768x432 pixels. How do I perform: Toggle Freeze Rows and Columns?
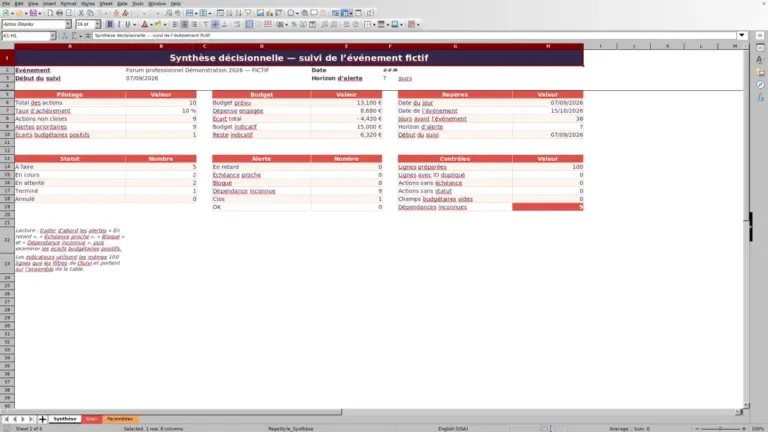click(x=346, y=13)
